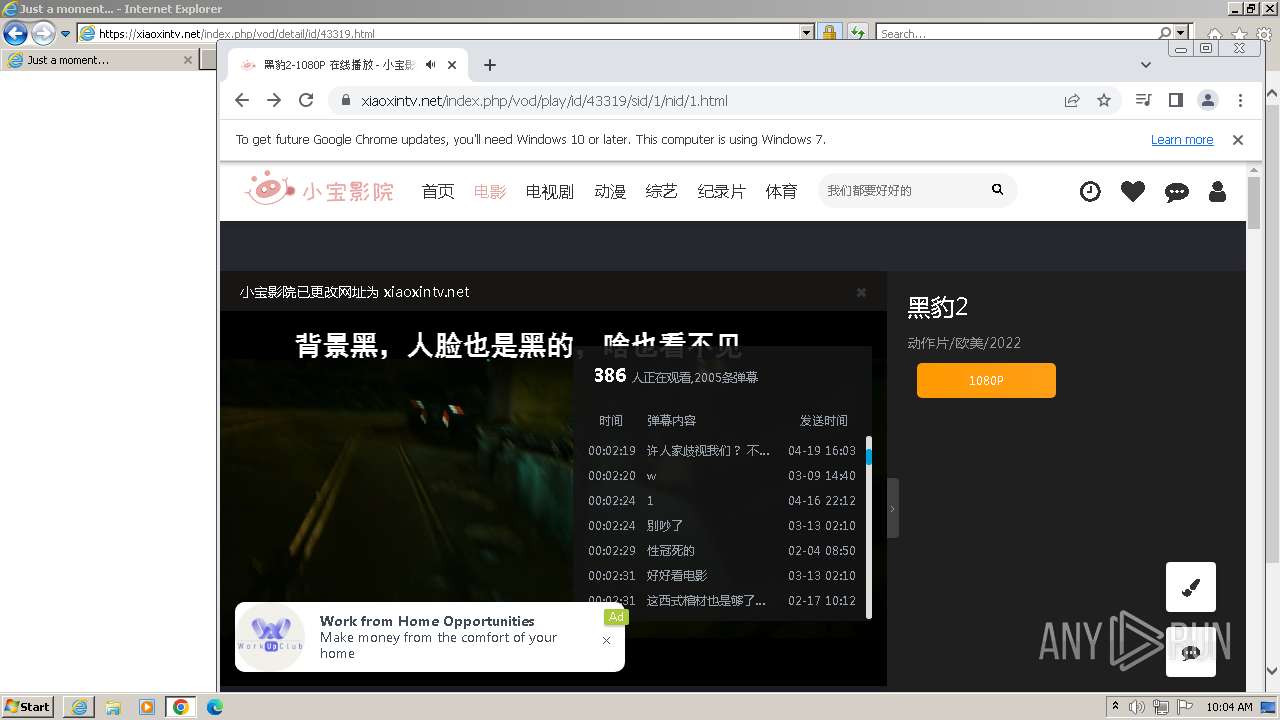The height and width of the screenshot is (720, 1280).
Task: Open watch history clock icon
Action: [x=1090, y=191]
